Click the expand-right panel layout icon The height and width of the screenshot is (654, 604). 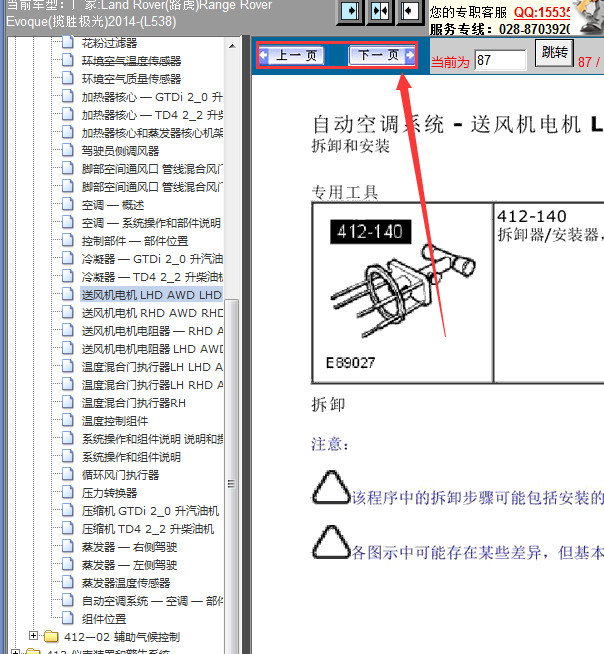350,11
